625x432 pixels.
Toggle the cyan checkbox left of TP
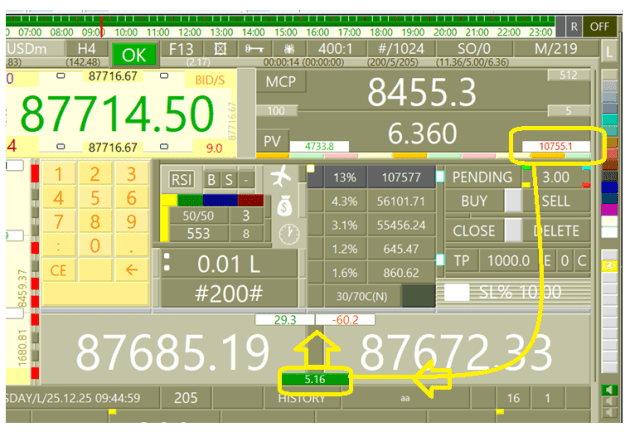[440, 260]
